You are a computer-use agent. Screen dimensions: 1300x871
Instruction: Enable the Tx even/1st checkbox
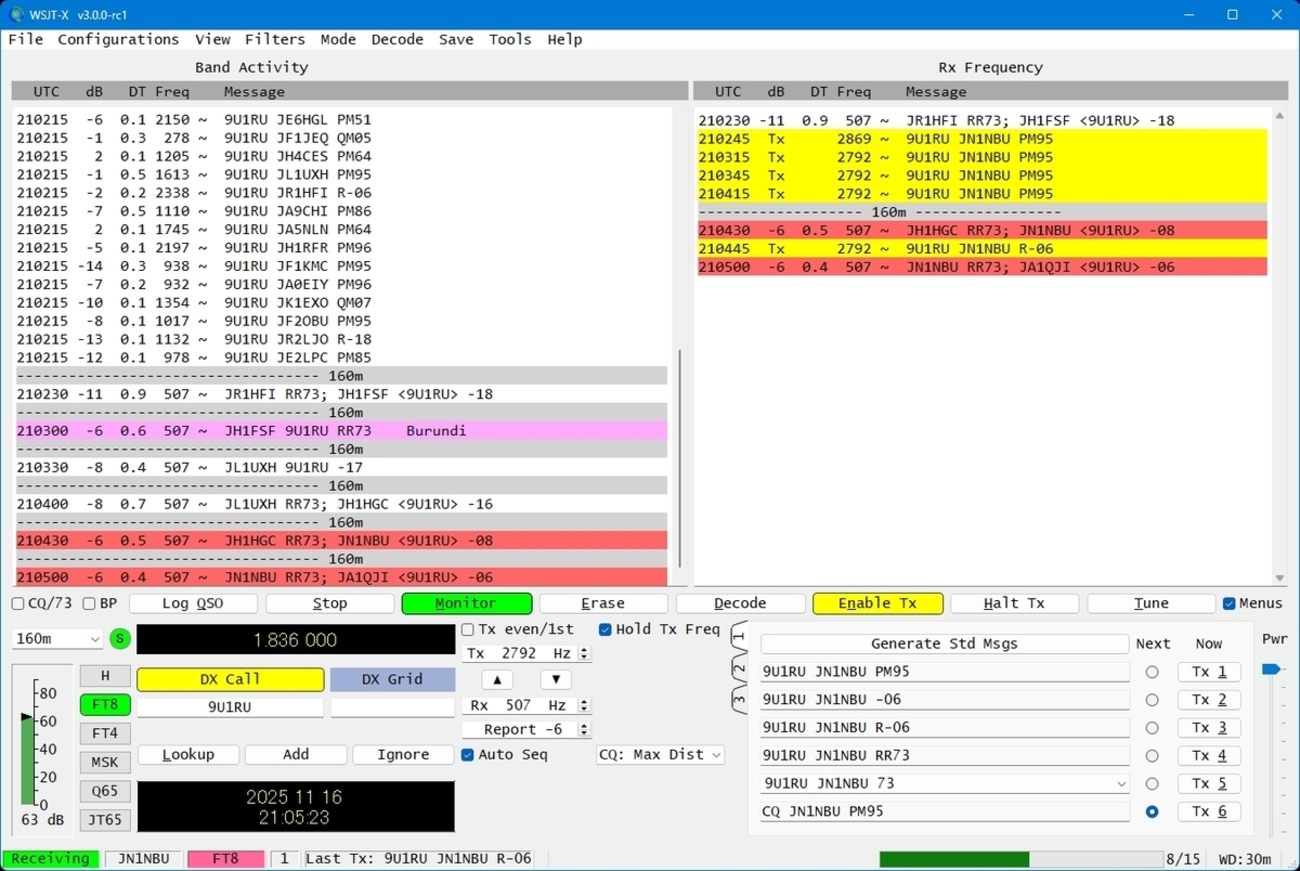468,630
